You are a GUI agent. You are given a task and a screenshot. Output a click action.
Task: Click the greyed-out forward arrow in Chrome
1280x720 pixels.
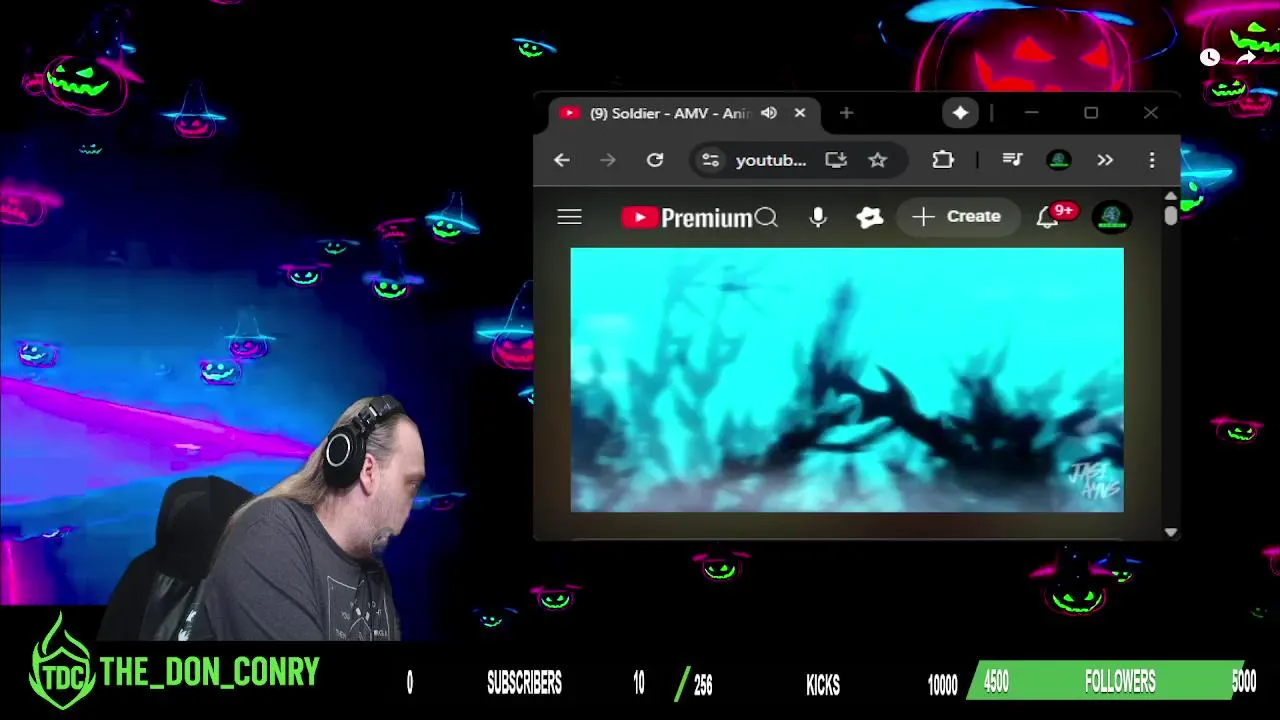pos(608,160)
